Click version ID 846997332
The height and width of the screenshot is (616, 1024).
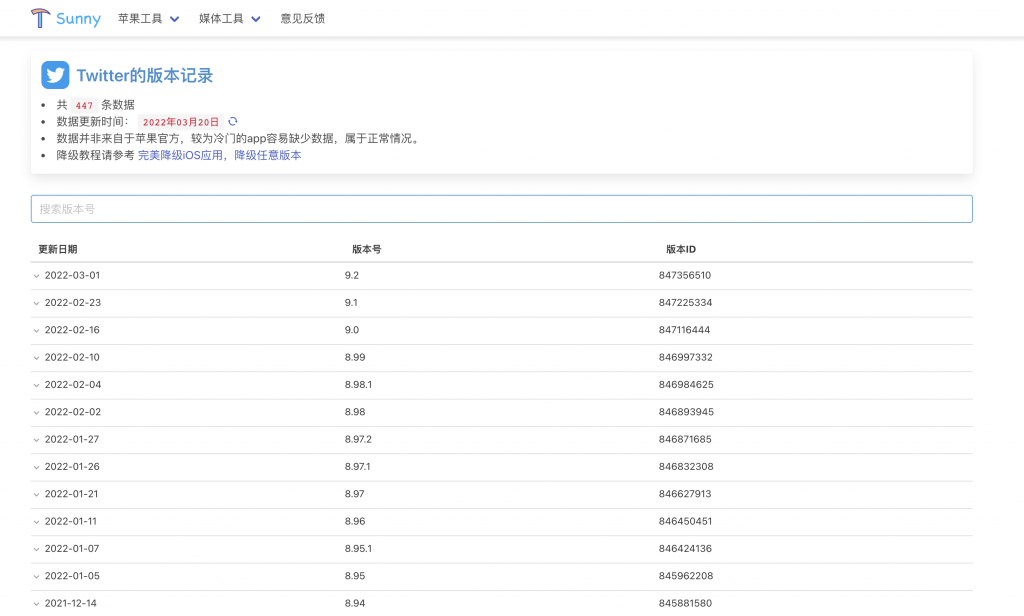point(686,358)
